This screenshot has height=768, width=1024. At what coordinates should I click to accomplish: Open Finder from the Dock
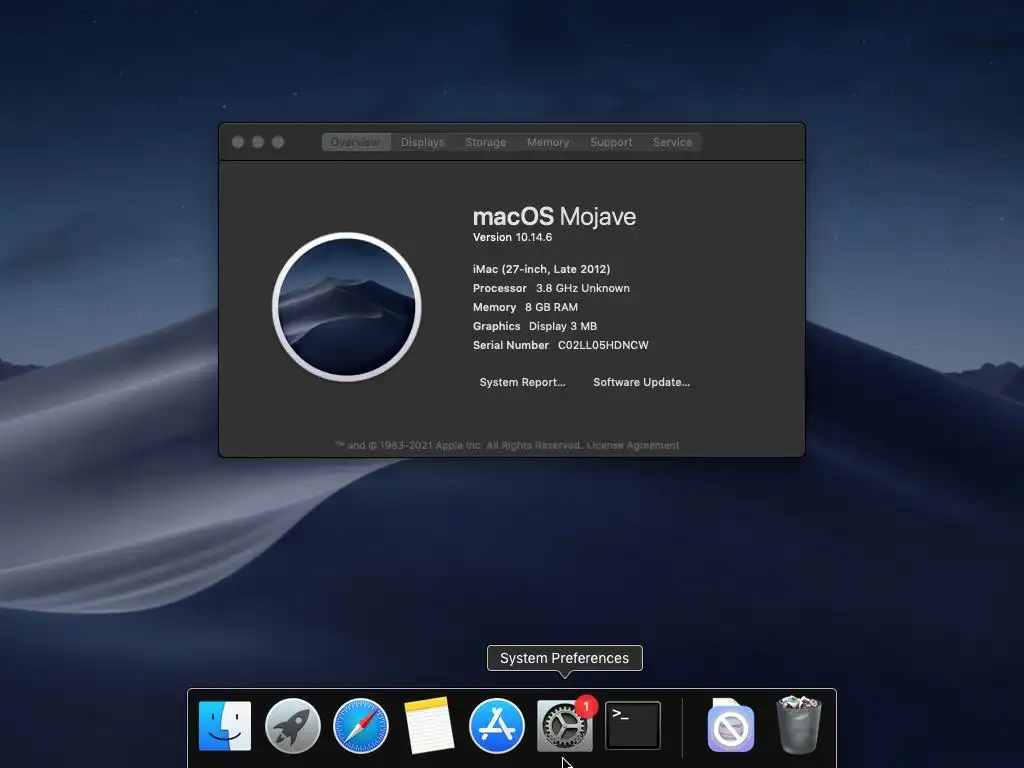pyautogui.click(x=225, y=726)
